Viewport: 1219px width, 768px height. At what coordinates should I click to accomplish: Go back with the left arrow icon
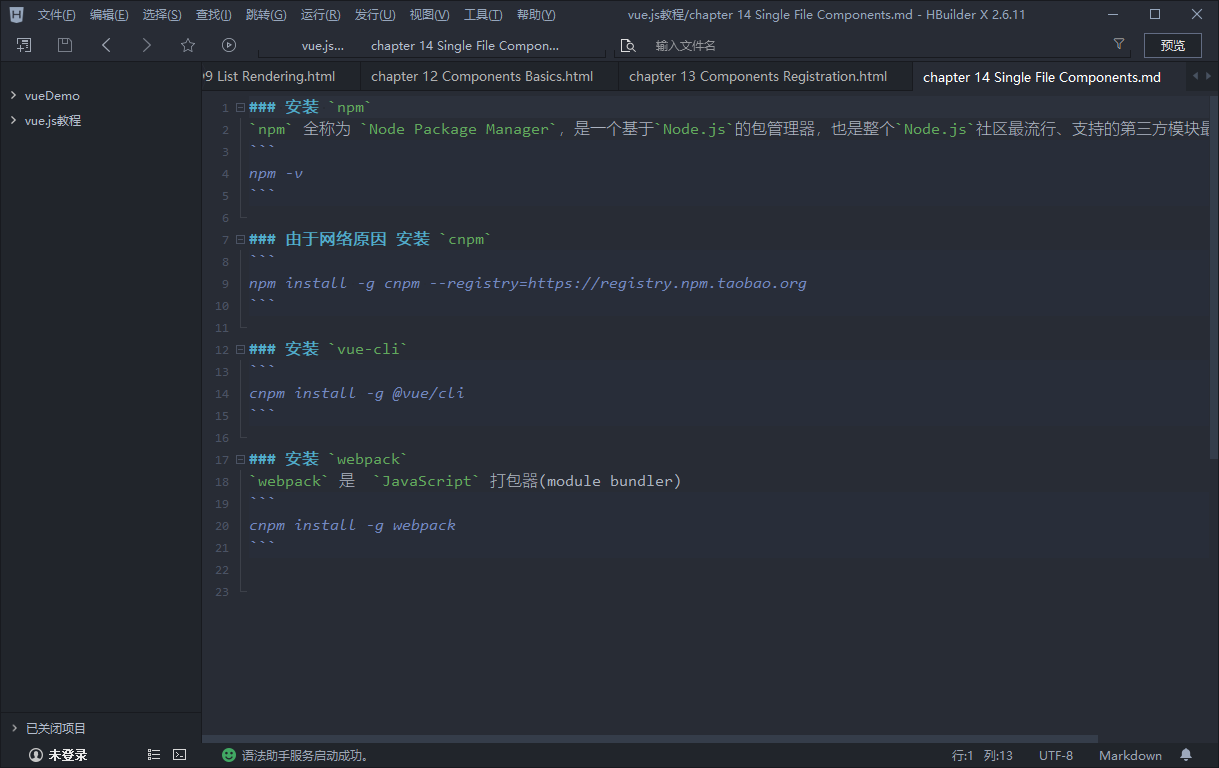click(106, 45)
